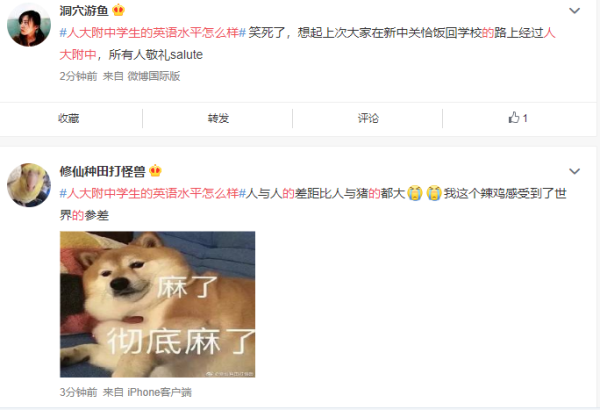Select 收藏 on first post
Screen dimensions: 600x410
pyautogui.click(x=68, y=118)
